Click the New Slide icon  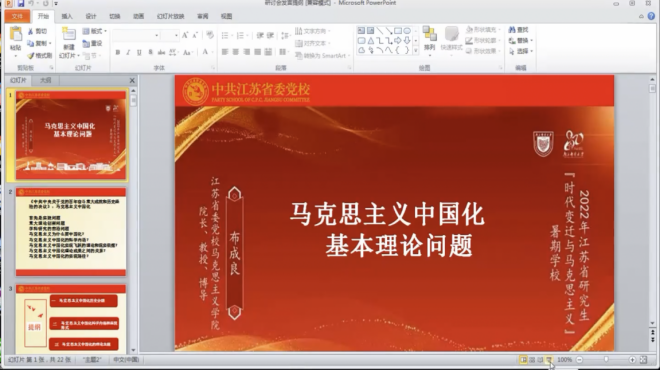[x=69, y=34]
